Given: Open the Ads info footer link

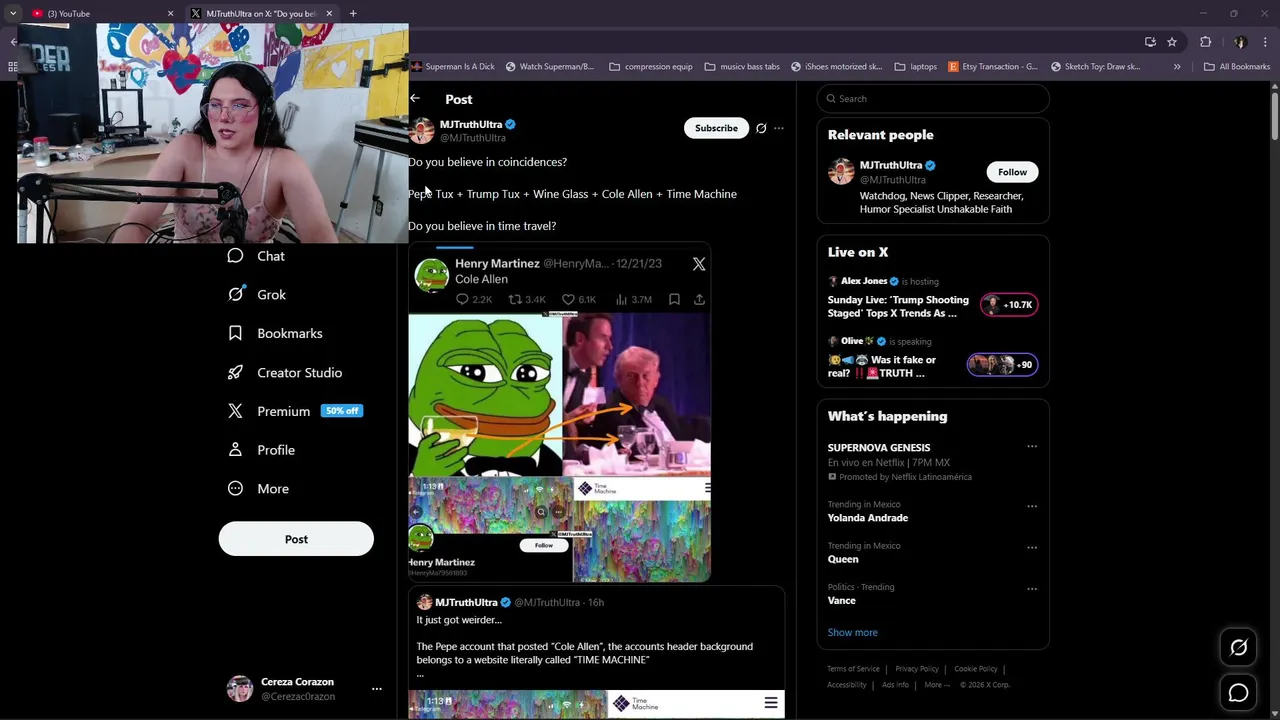Looking at the screenshot, I should [895, 685].
